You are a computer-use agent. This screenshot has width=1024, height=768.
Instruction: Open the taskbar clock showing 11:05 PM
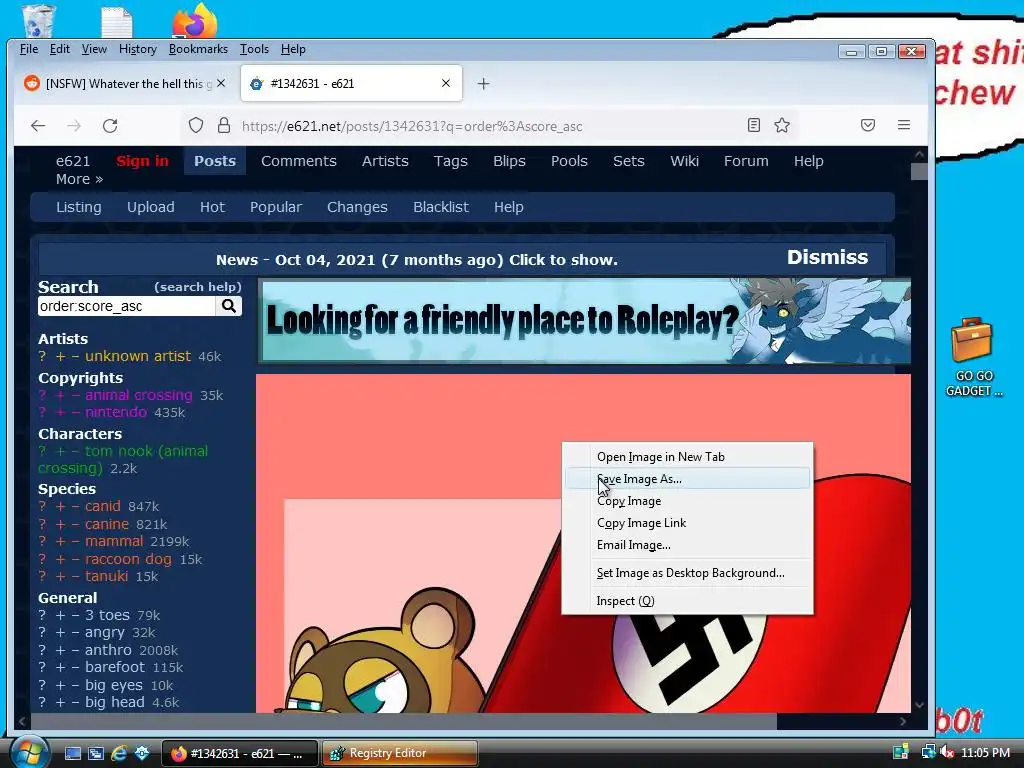(x=985, y=752)
